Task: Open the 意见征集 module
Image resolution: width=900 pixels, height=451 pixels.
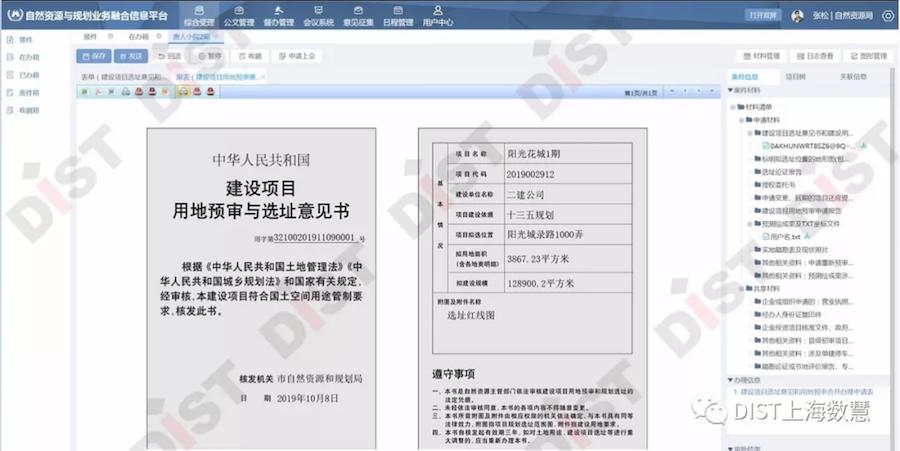Action: 358,15
